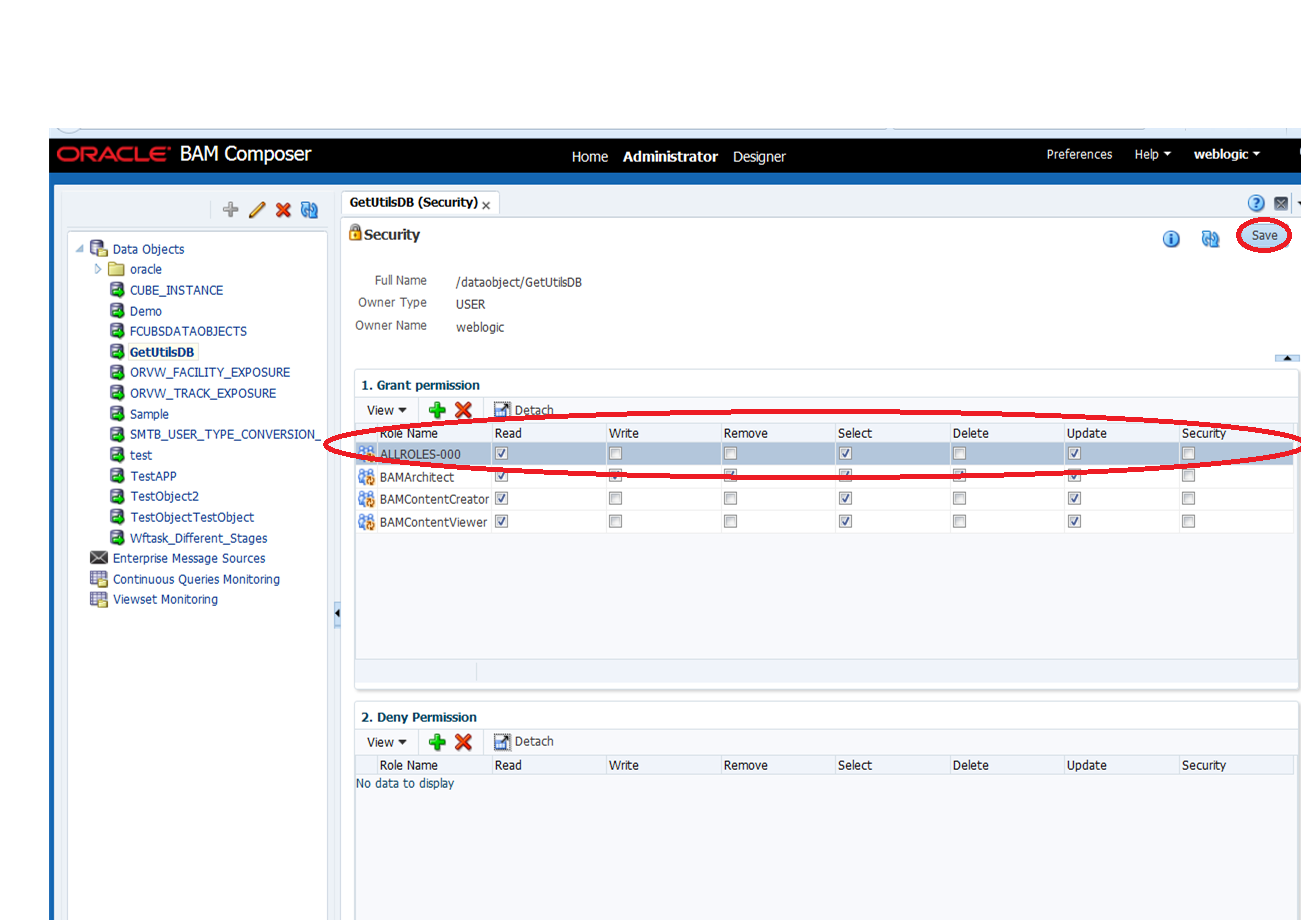Click the BAMArchitect role icon
This screenshot has width=1301, height=920.
[x=367, y=477]
